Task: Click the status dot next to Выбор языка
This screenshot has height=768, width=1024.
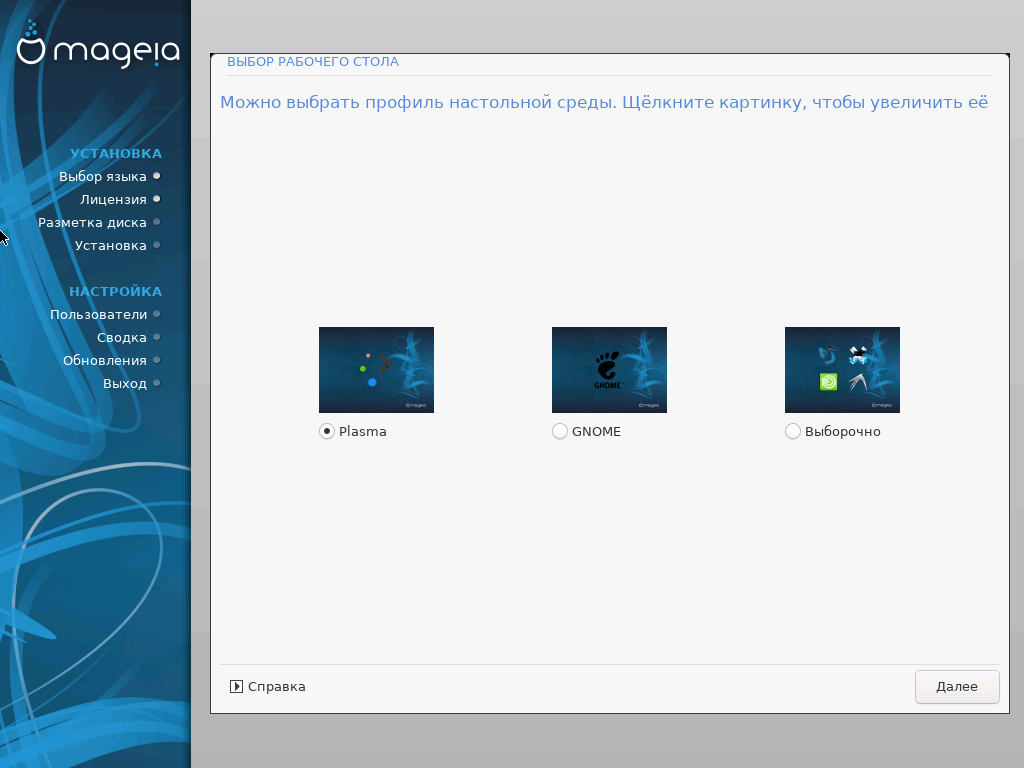Action: (x=157, y=176)
